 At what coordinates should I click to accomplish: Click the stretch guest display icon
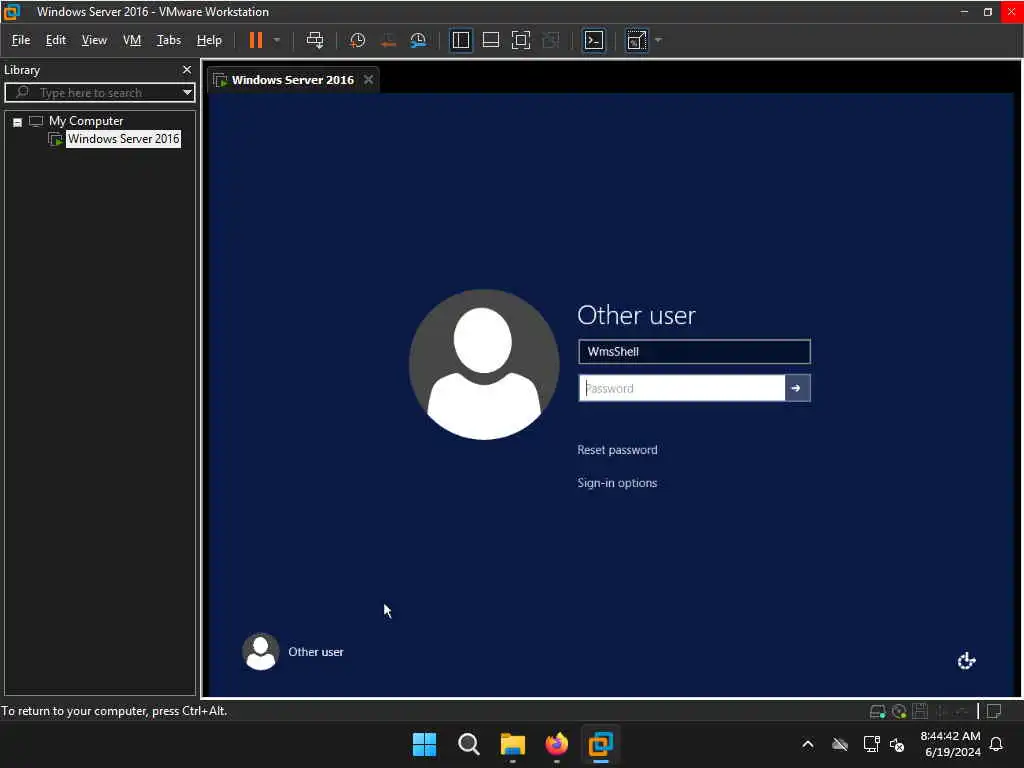(636, 40)
